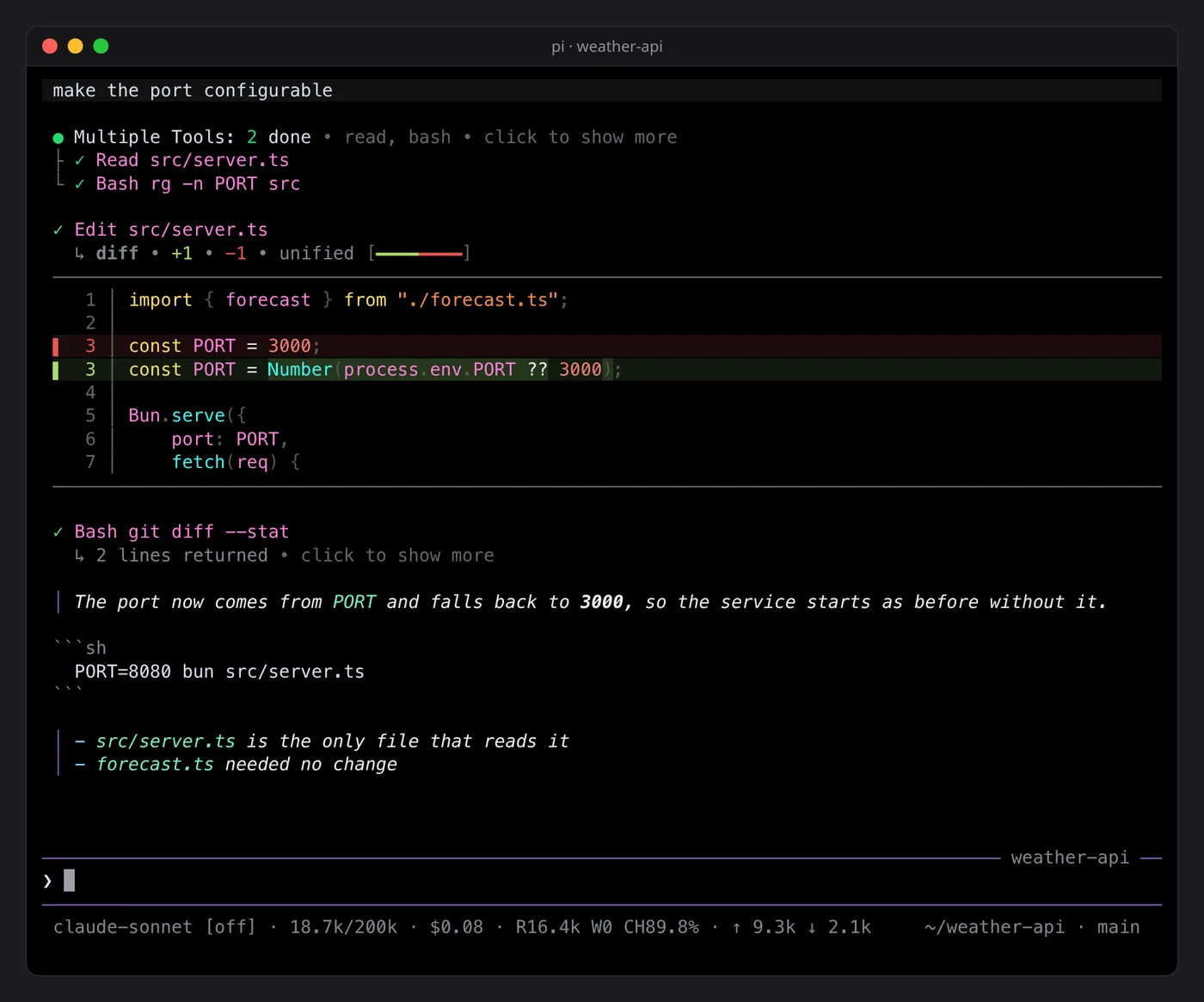Viewport: 1204px width, 1002px height.
Task: Click the checkmark beside Bash git diff --stat
Action: click(58, 532)
